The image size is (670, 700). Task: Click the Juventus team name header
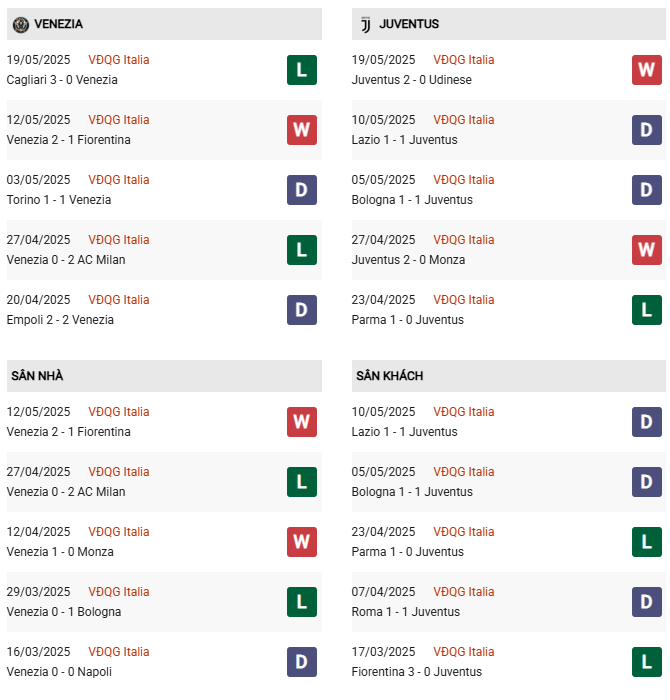pyautogui.click(x=409, y=24)
